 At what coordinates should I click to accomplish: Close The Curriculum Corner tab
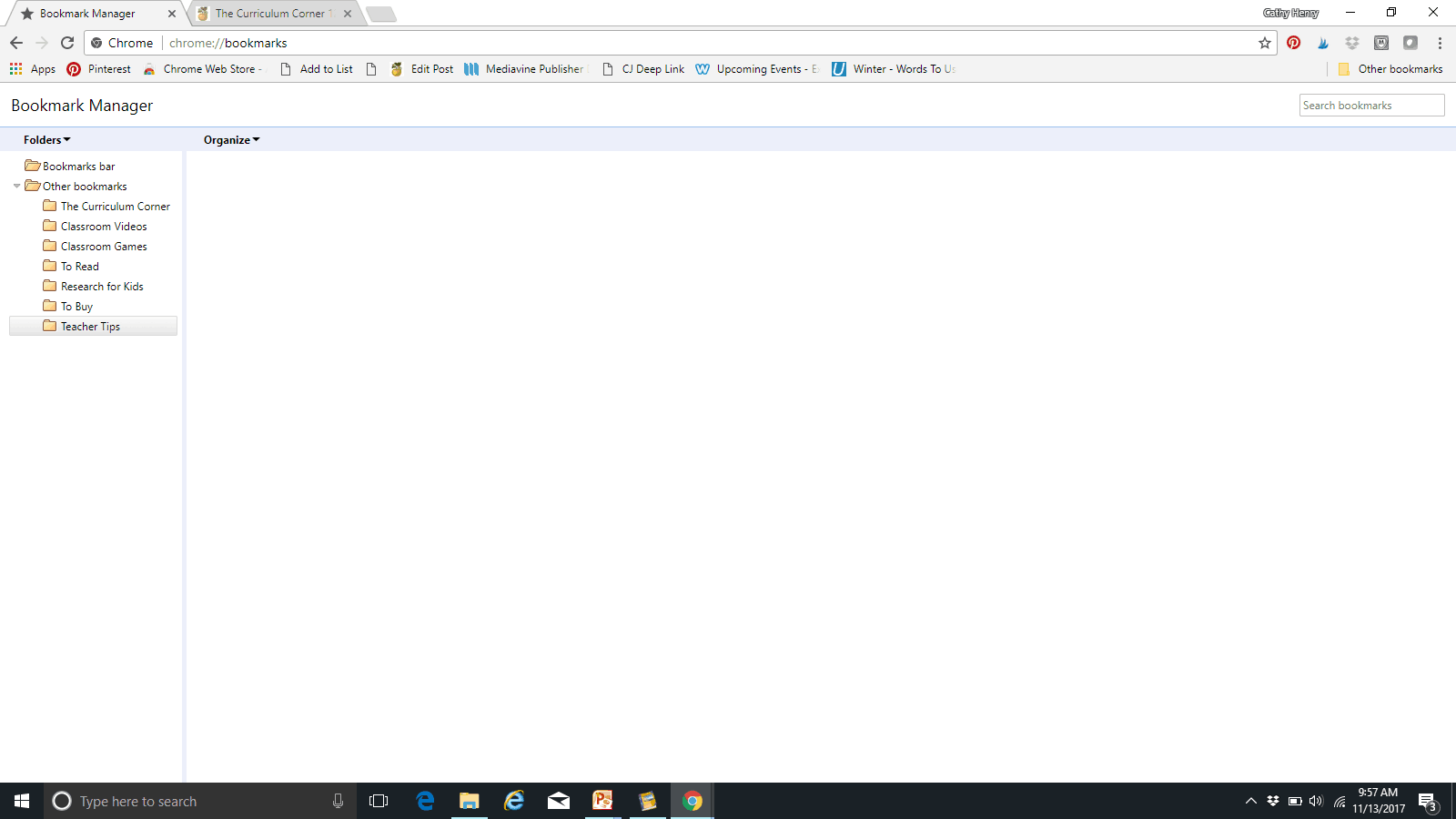(348, 14)
